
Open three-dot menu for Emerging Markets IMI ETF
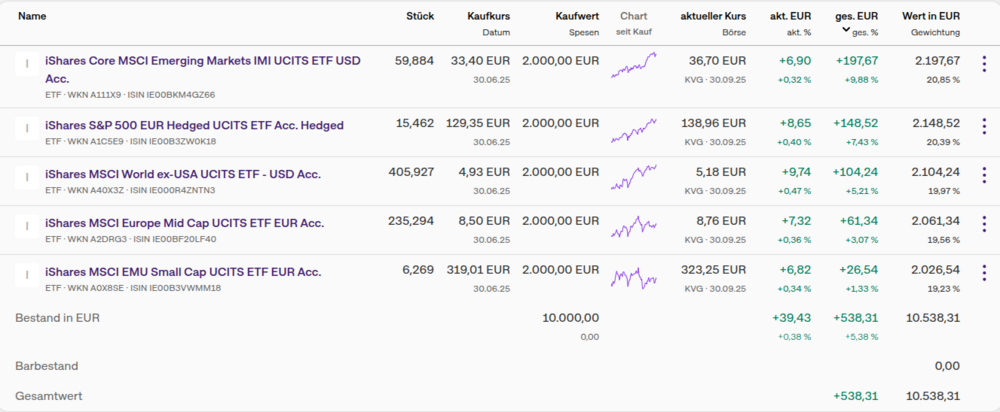[x=983, y=65]
